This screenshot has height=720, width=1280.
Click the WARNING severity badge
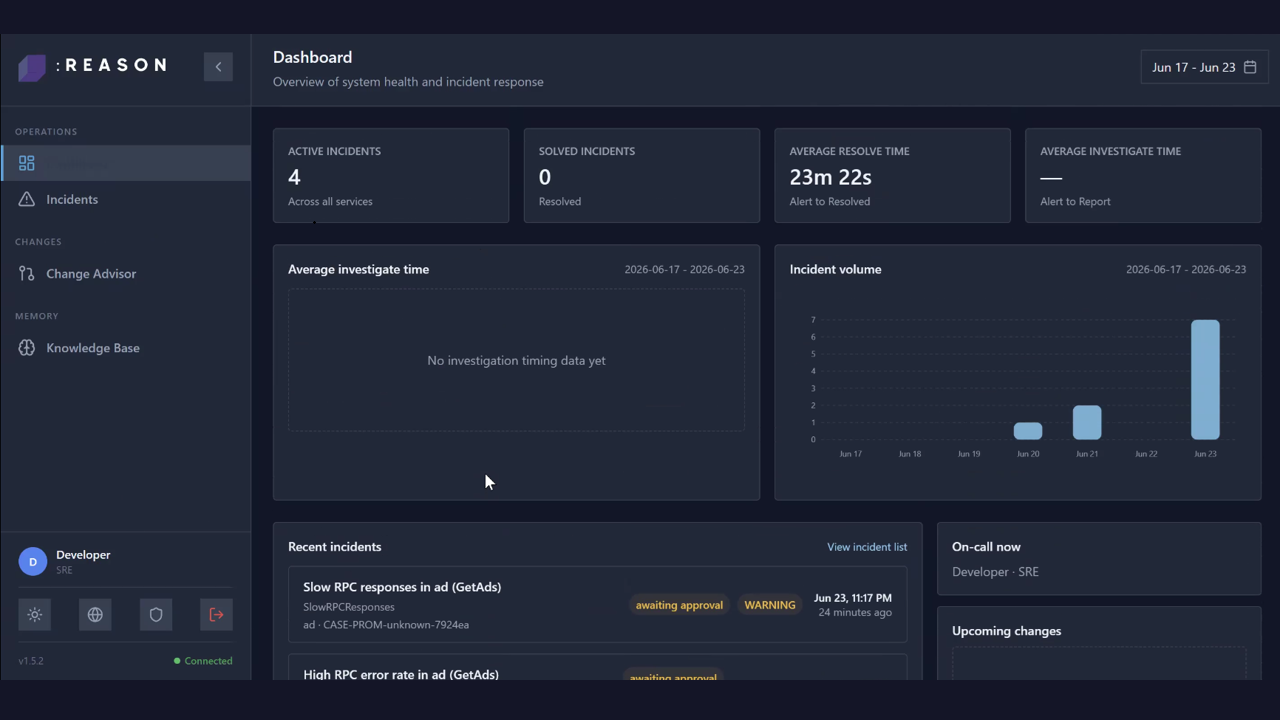point(770,605)
